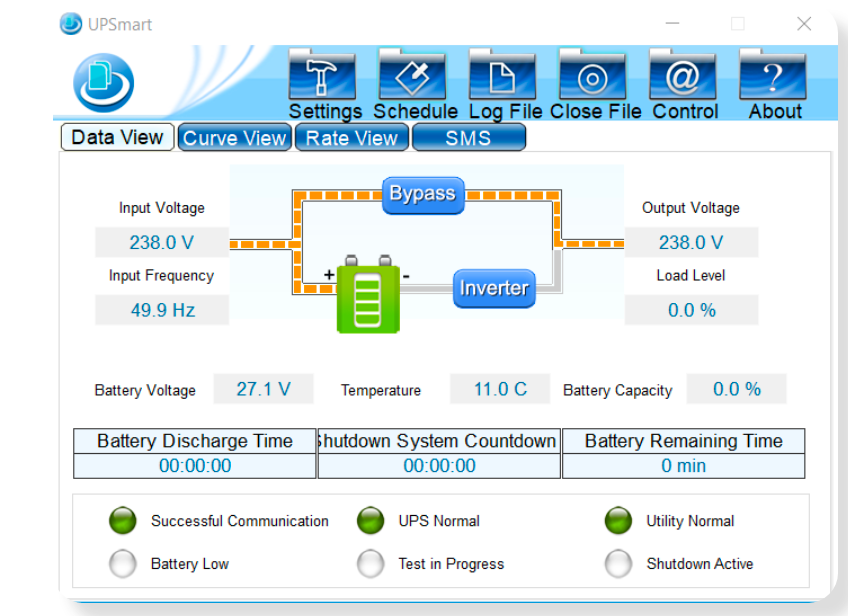Click the Bypass button in the diagram

pyautogui.click(x=422, y=195)
